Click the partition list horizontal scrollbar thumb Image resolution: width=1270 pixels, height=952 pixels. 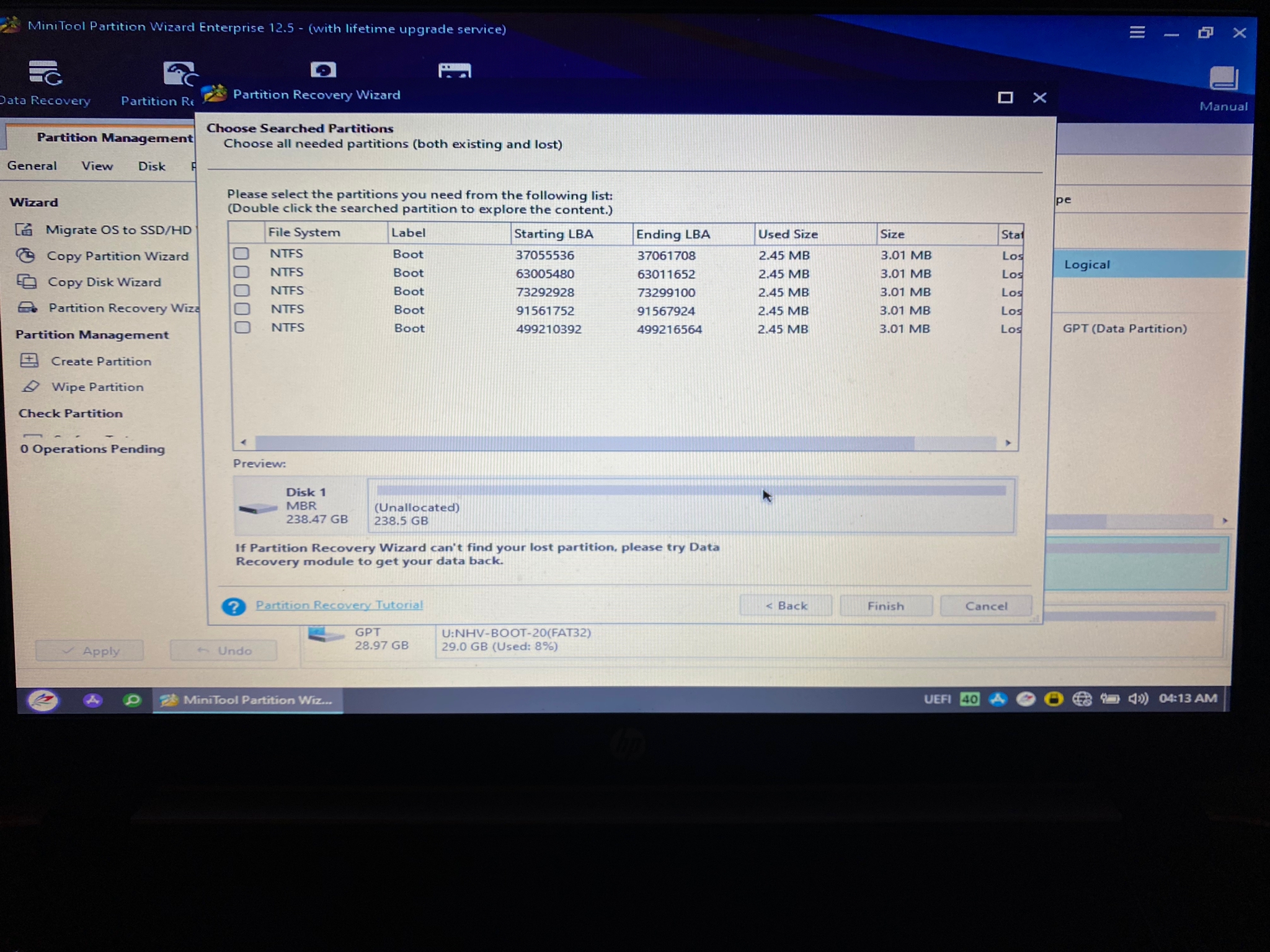pos(584,443)
